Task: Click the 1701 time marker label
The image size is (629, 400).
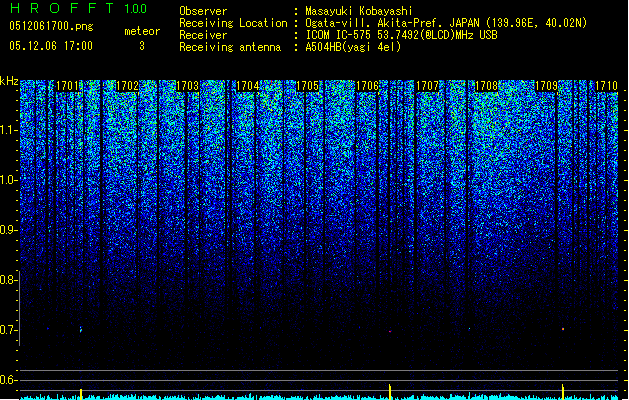Action: tap(67, 86)
